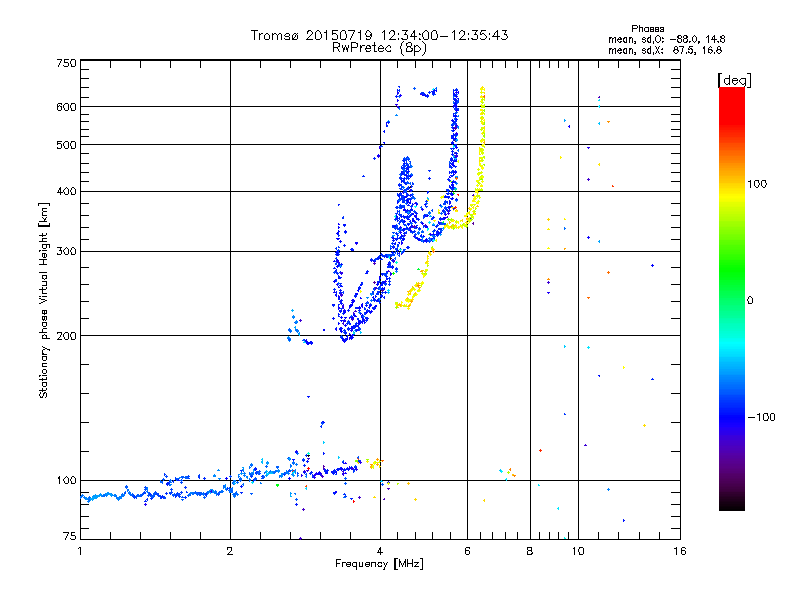Click the x-axis tick label '4'
The height and width of the screenshot is (600, 800).
pos(380,551)
